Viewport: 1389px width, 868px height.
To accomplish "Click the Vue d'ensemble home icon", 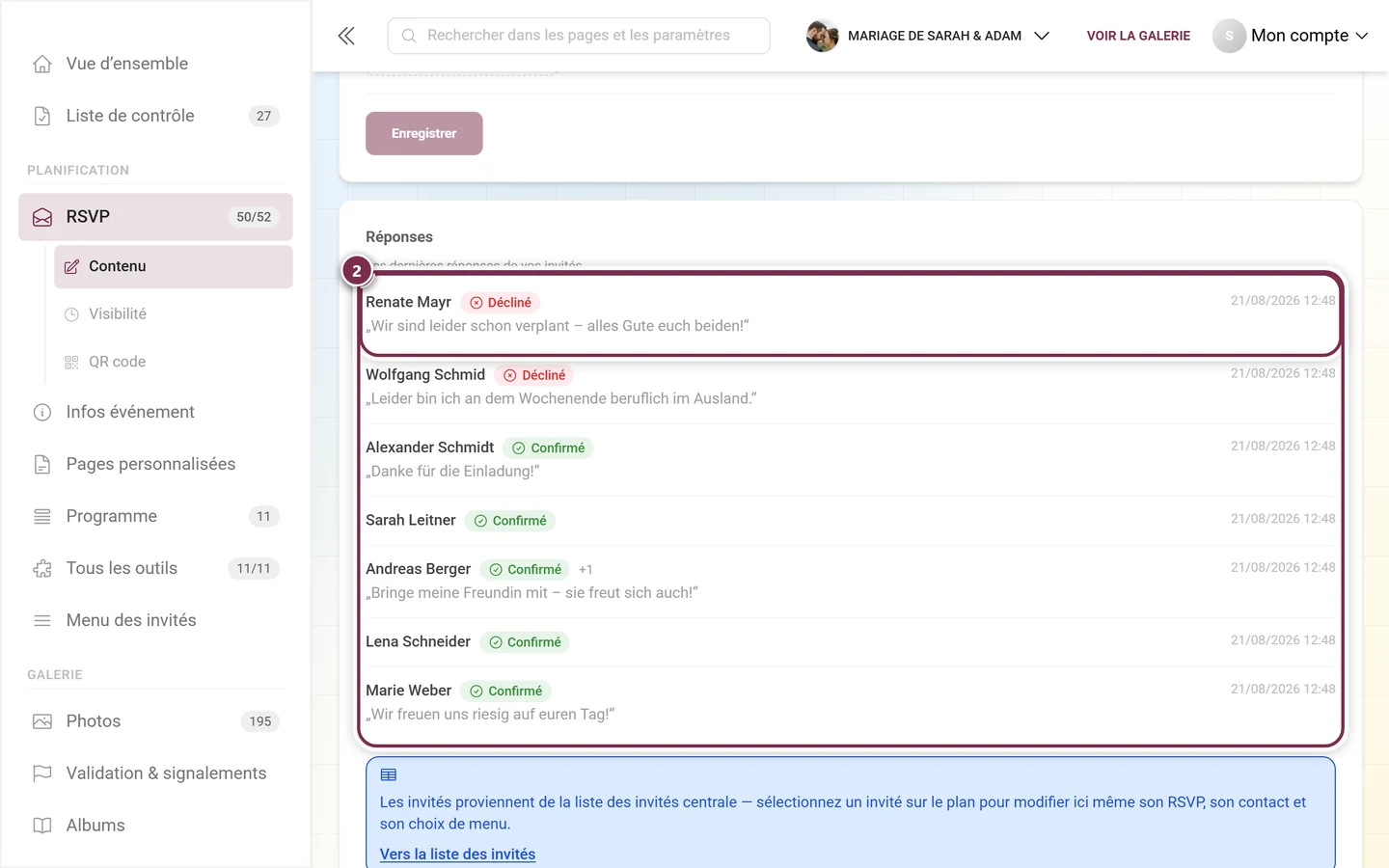I will pyautogui.click(x=42, y=64).
